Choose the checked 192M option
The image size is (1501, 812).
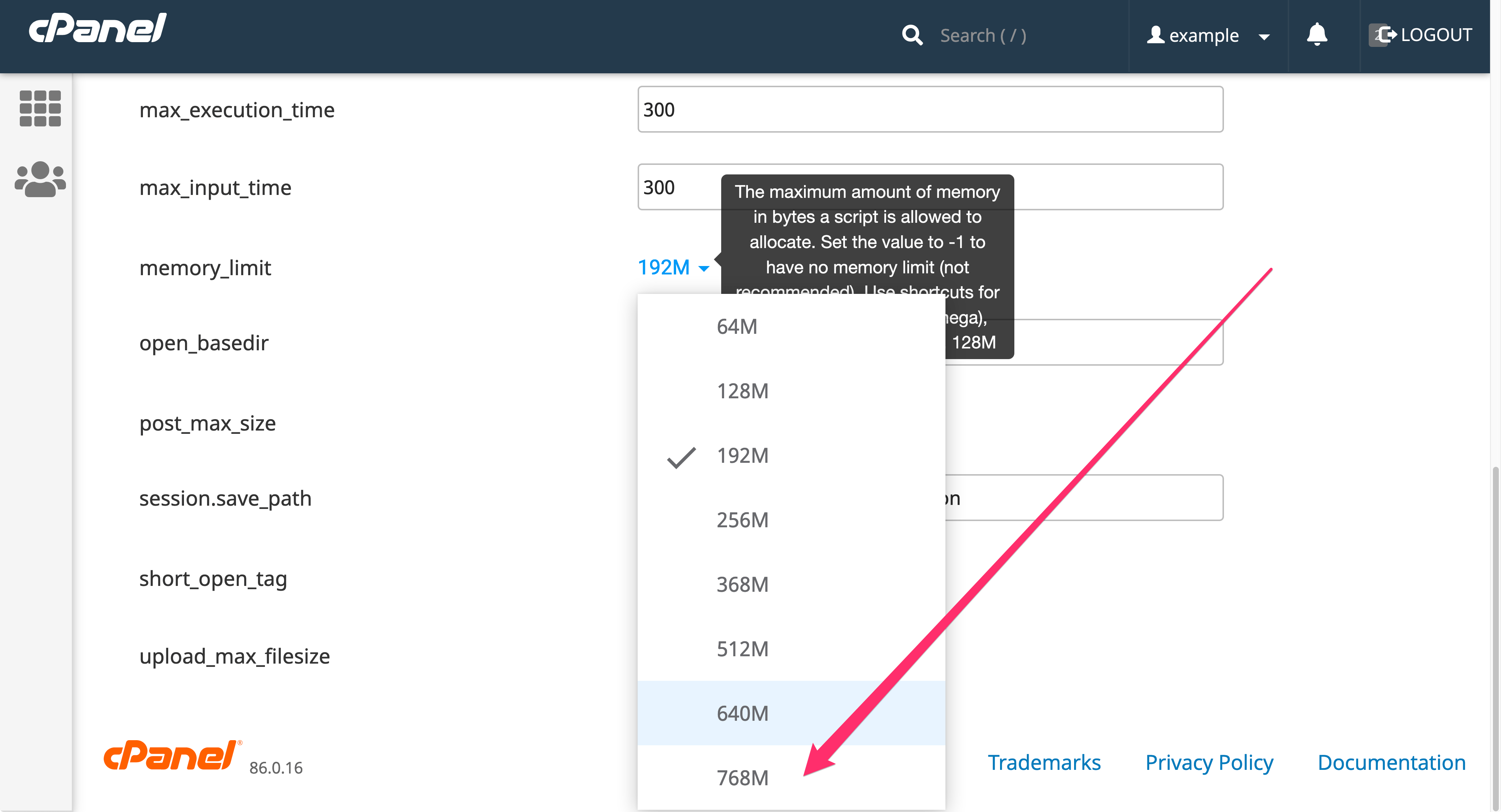(742, 455)
